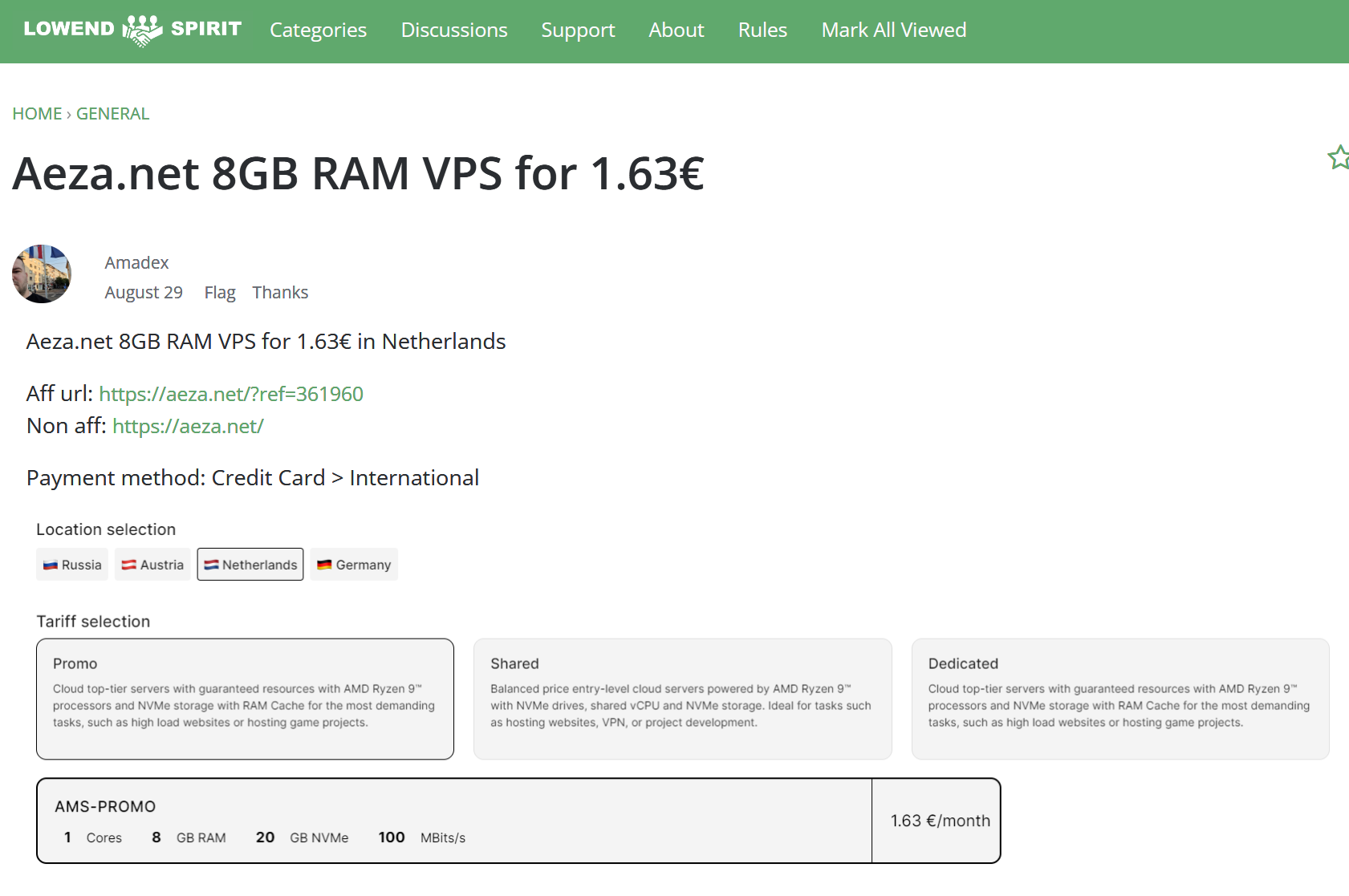The height and width of the screenshot is (896, 1349).
Task: Select Russia as the location
Action: point(72,565)
